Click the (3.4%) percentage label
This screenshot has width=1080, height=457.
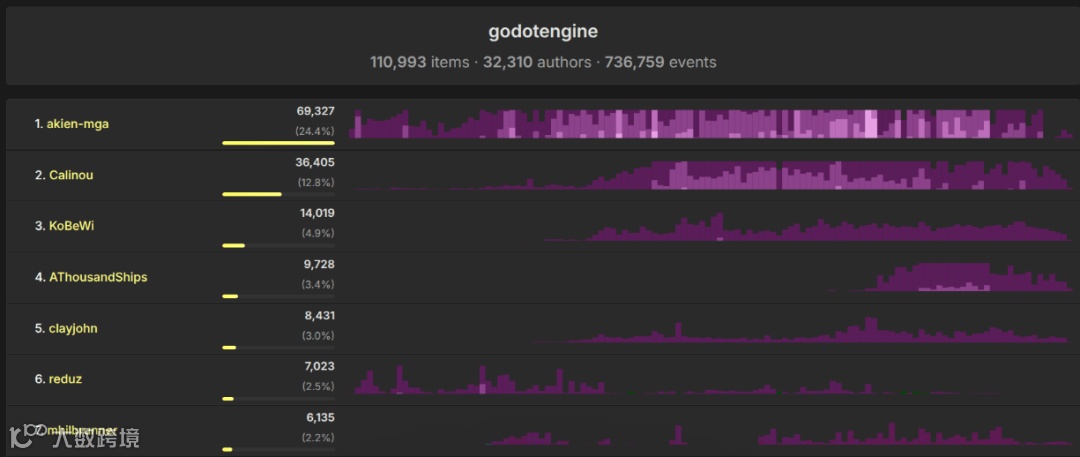pos(318,285)
